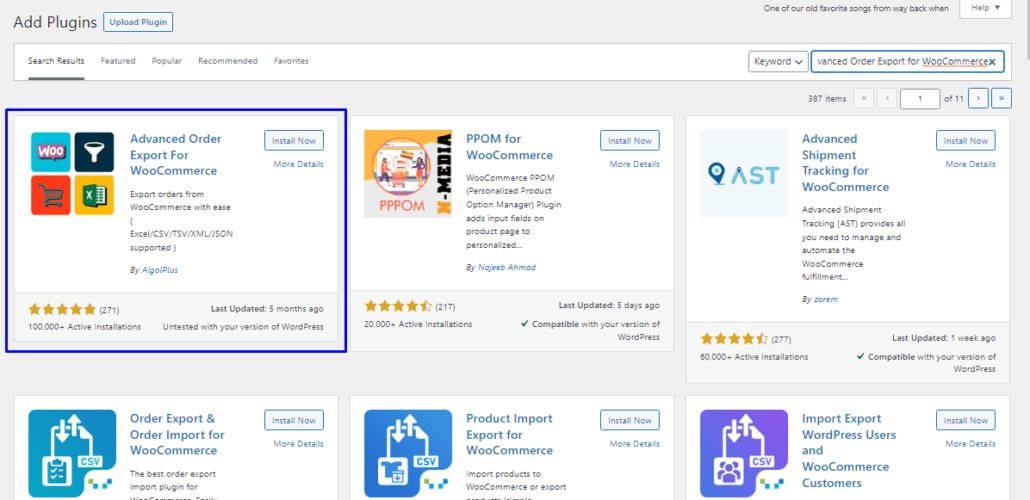Switch to the Search Results tab
The height and width of the screenshot is (500, 1030).
pyautogui.click(x=56, y=61)
